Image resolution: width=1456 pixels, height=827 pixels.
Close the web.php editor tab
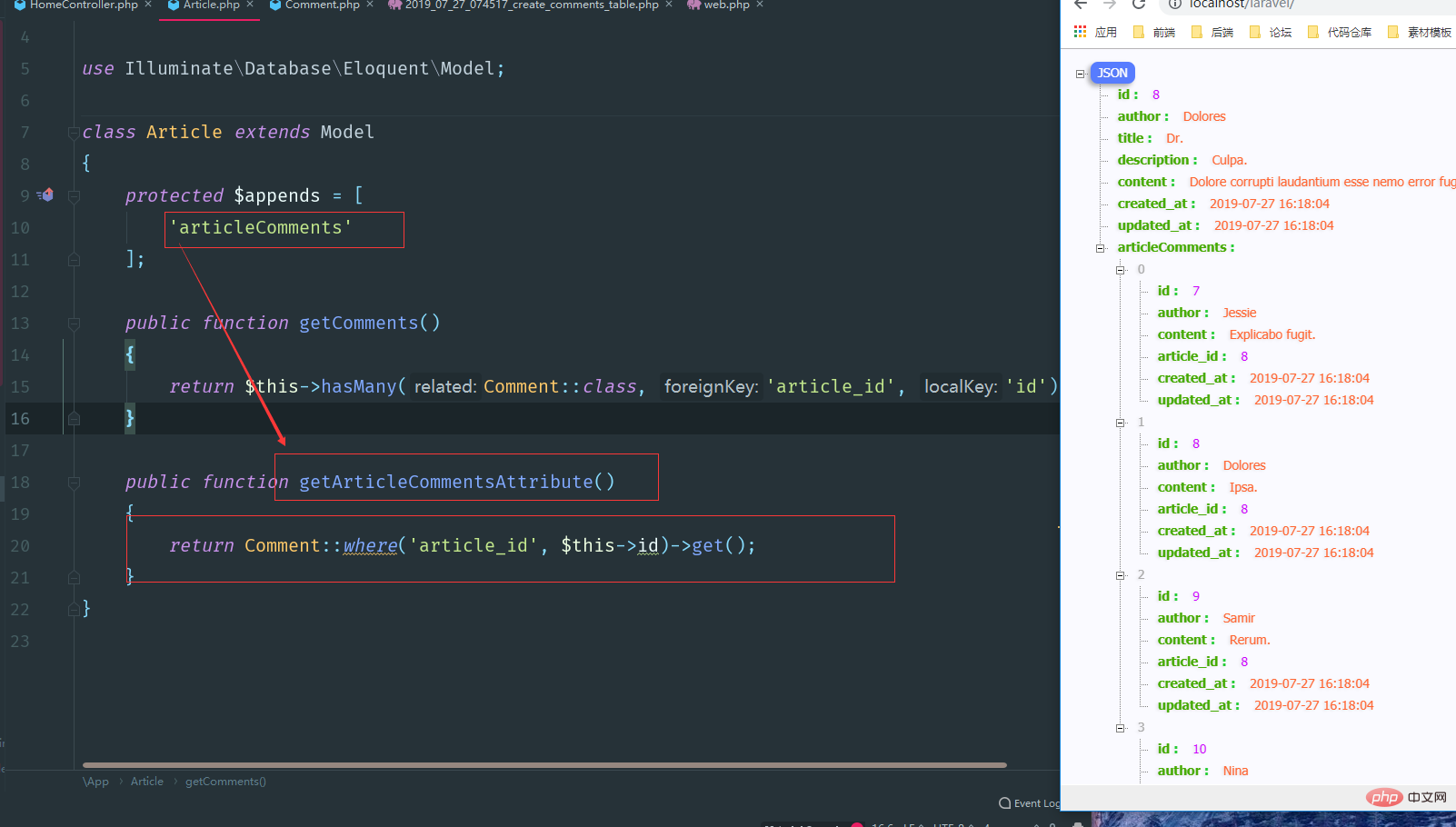[760, 5]
